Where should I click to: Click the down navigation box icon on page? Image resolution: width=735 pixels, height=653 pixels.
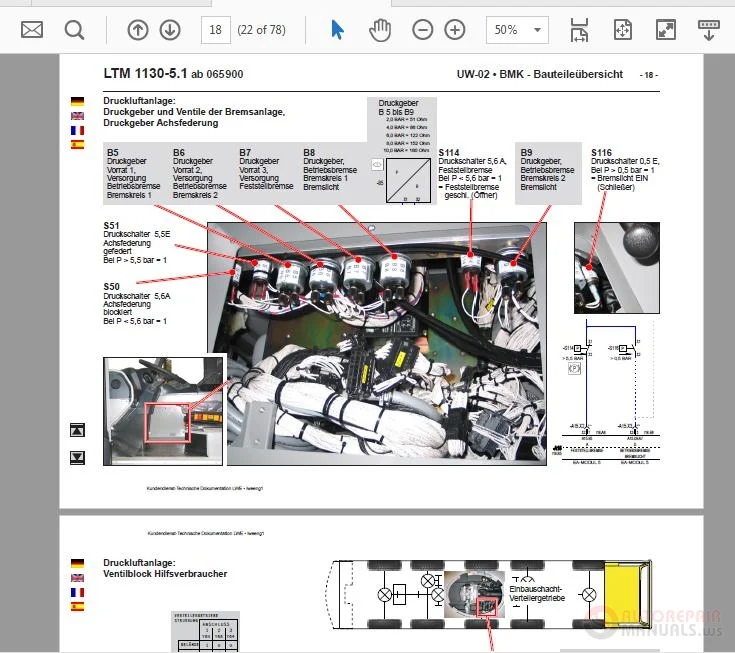tap(77, 458)
